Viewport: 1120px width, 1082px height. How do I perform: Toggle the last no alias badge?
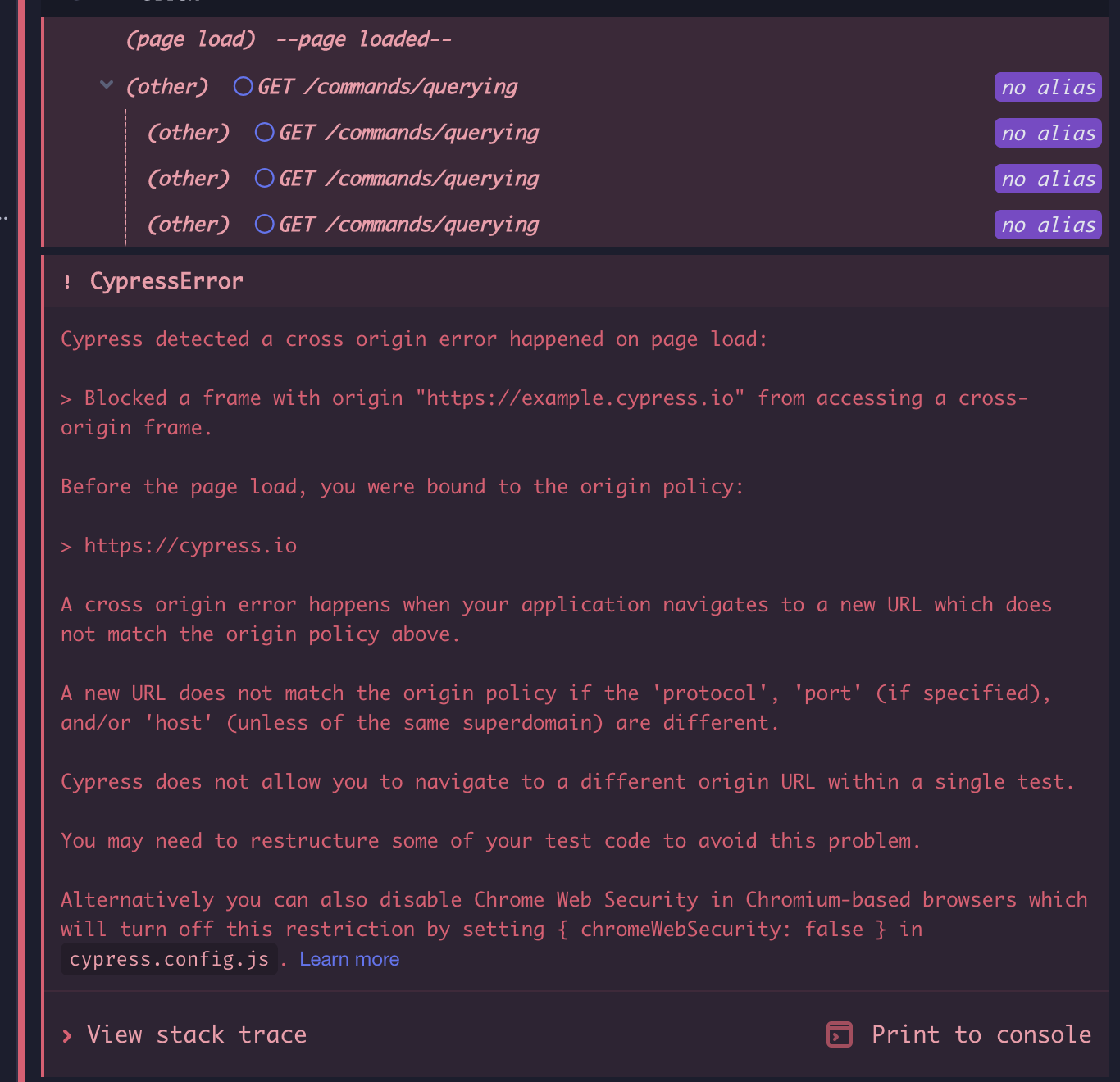pyautogui.click(x=1047, y=225)
